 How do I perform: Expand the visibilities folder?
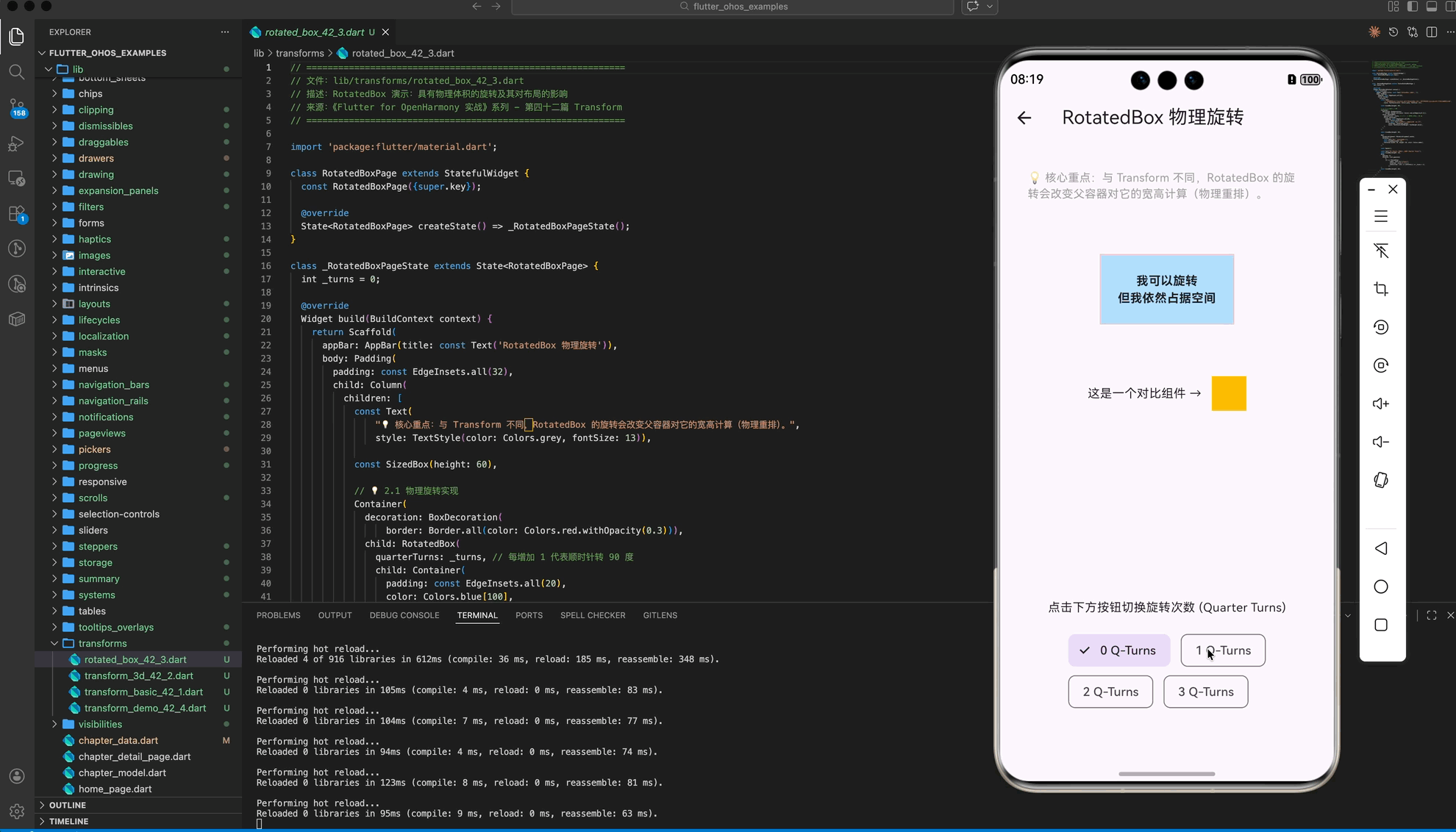coord(100,724)
